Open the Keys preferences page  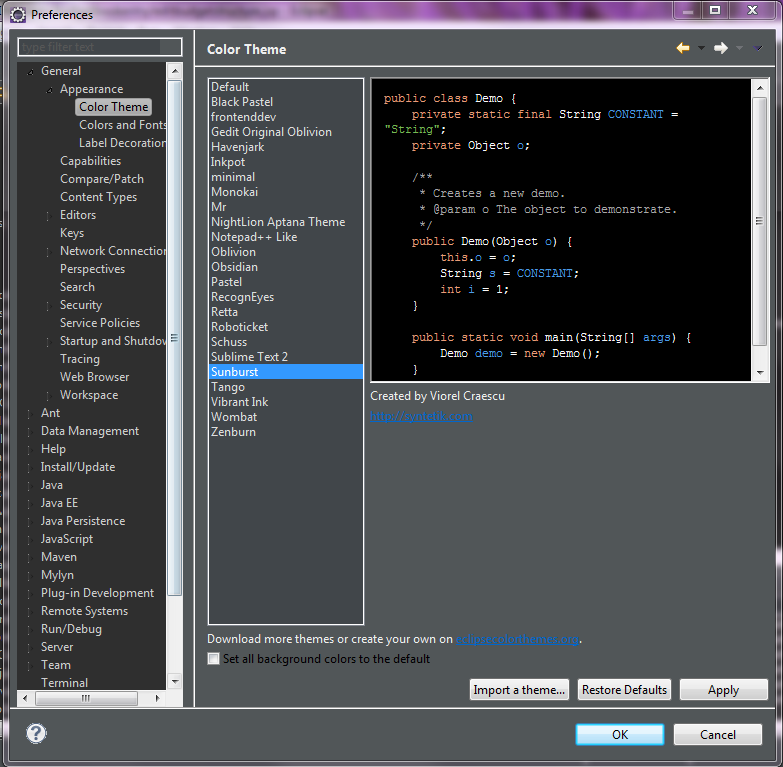(72, 233)
